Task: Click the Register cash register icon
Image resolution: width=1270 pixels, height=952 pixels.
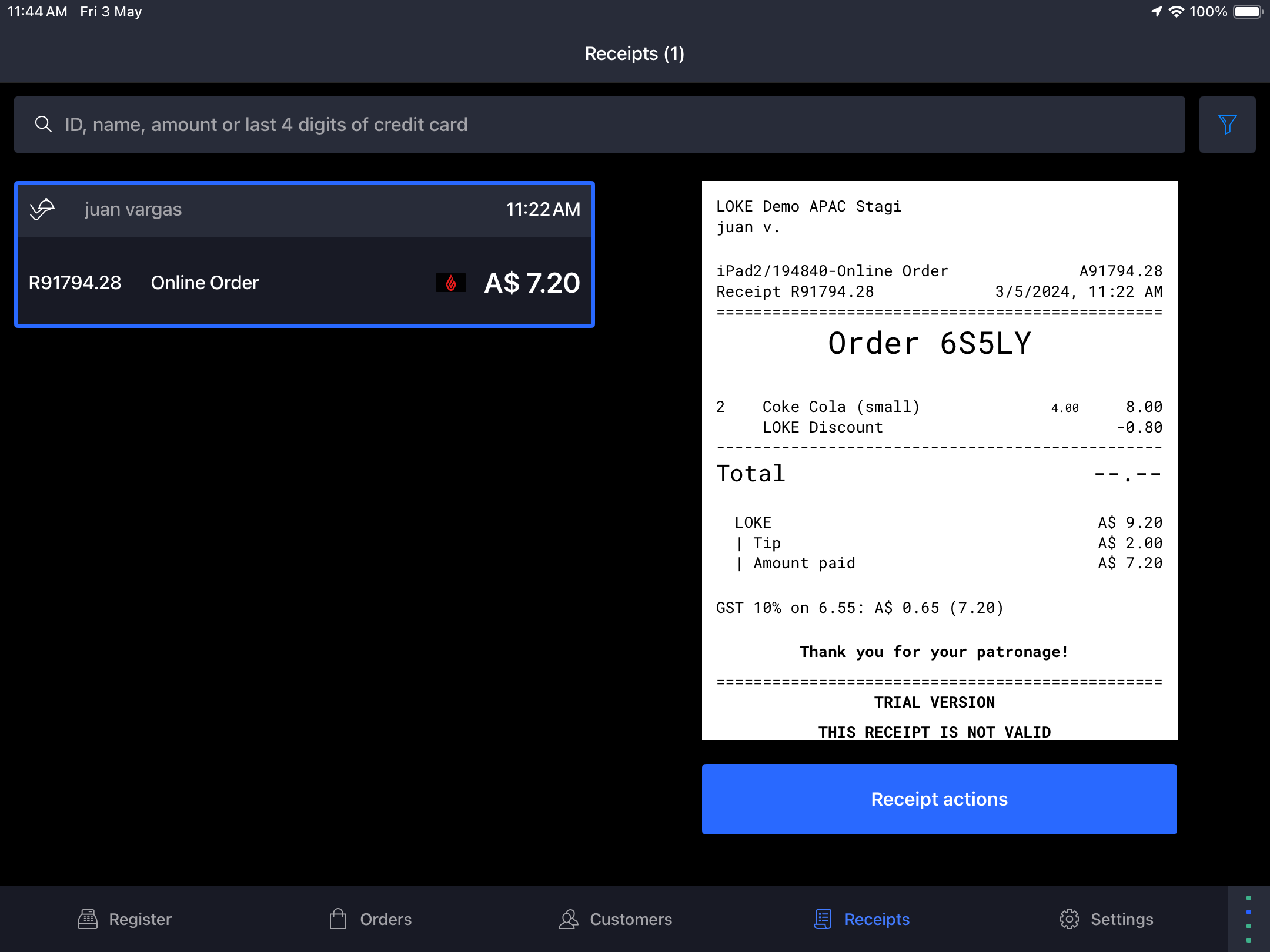Action: point(88,919)
